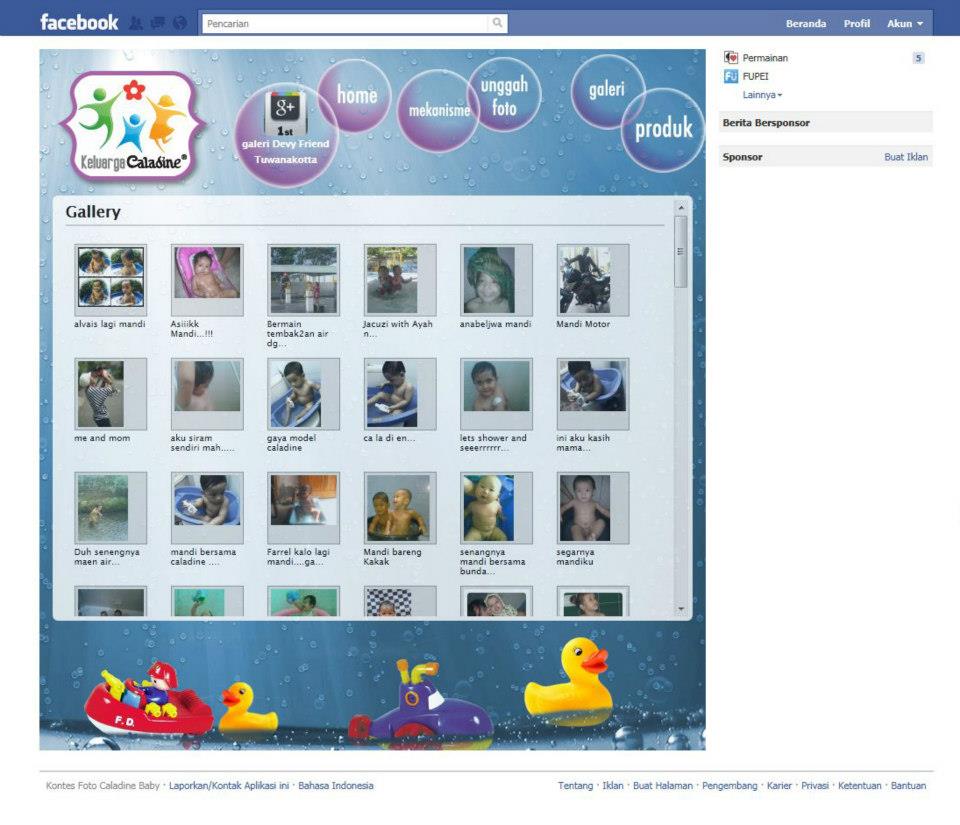Click the search magnifier icon
The image size is (960, 825).
(x=497, y=23)
